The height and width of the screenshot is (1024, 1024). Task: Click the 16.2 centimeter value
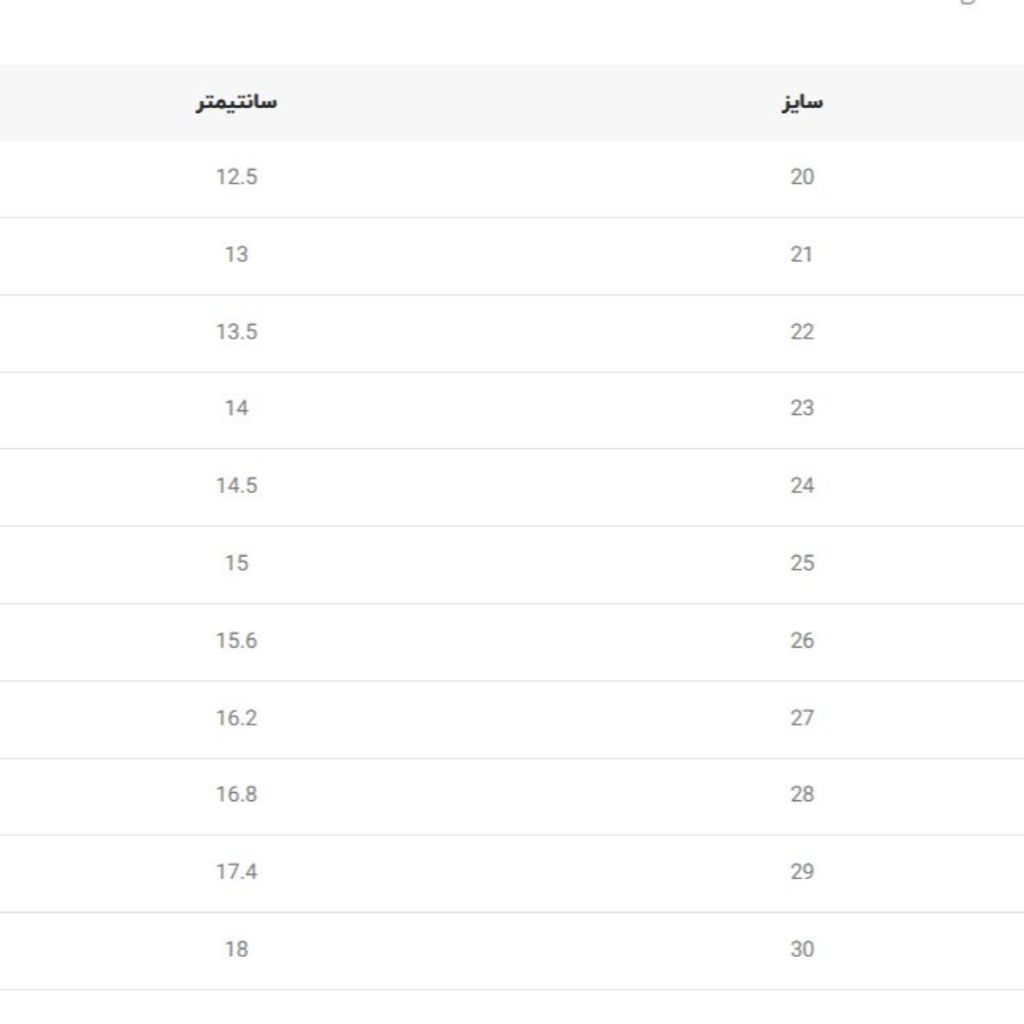pos(236,718)
